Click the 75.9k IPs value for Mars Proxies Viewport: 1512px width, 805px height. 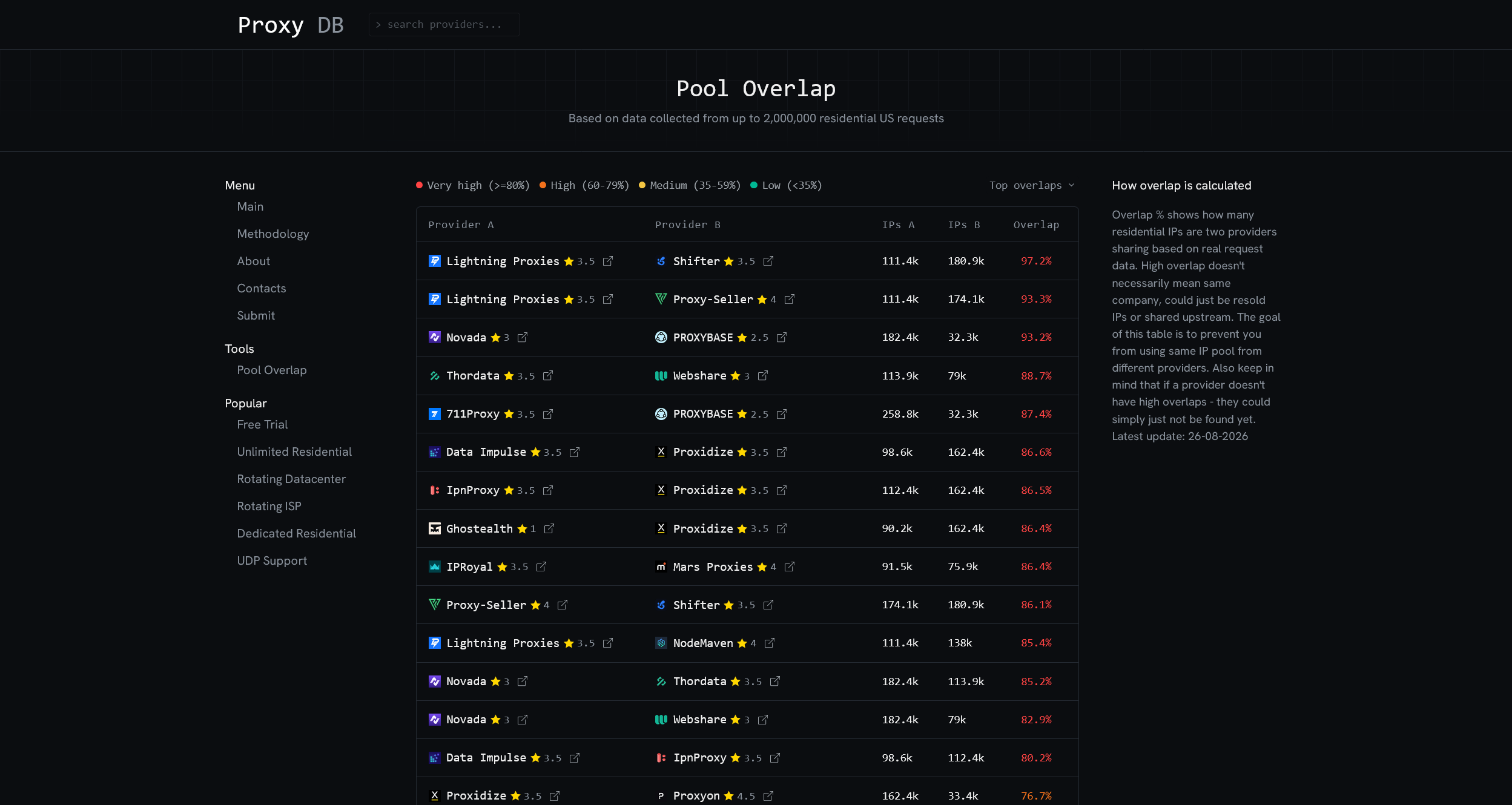[x=963, y=567]
